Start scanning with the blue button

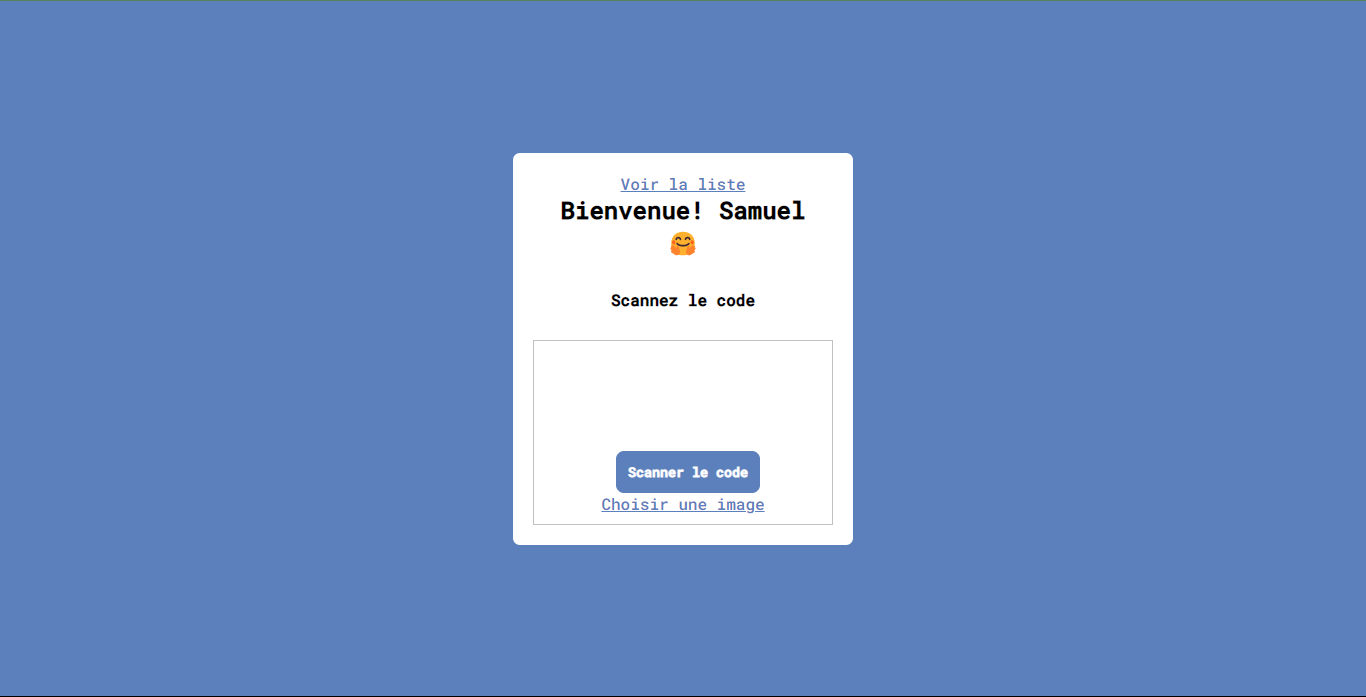tap(688, 472)
